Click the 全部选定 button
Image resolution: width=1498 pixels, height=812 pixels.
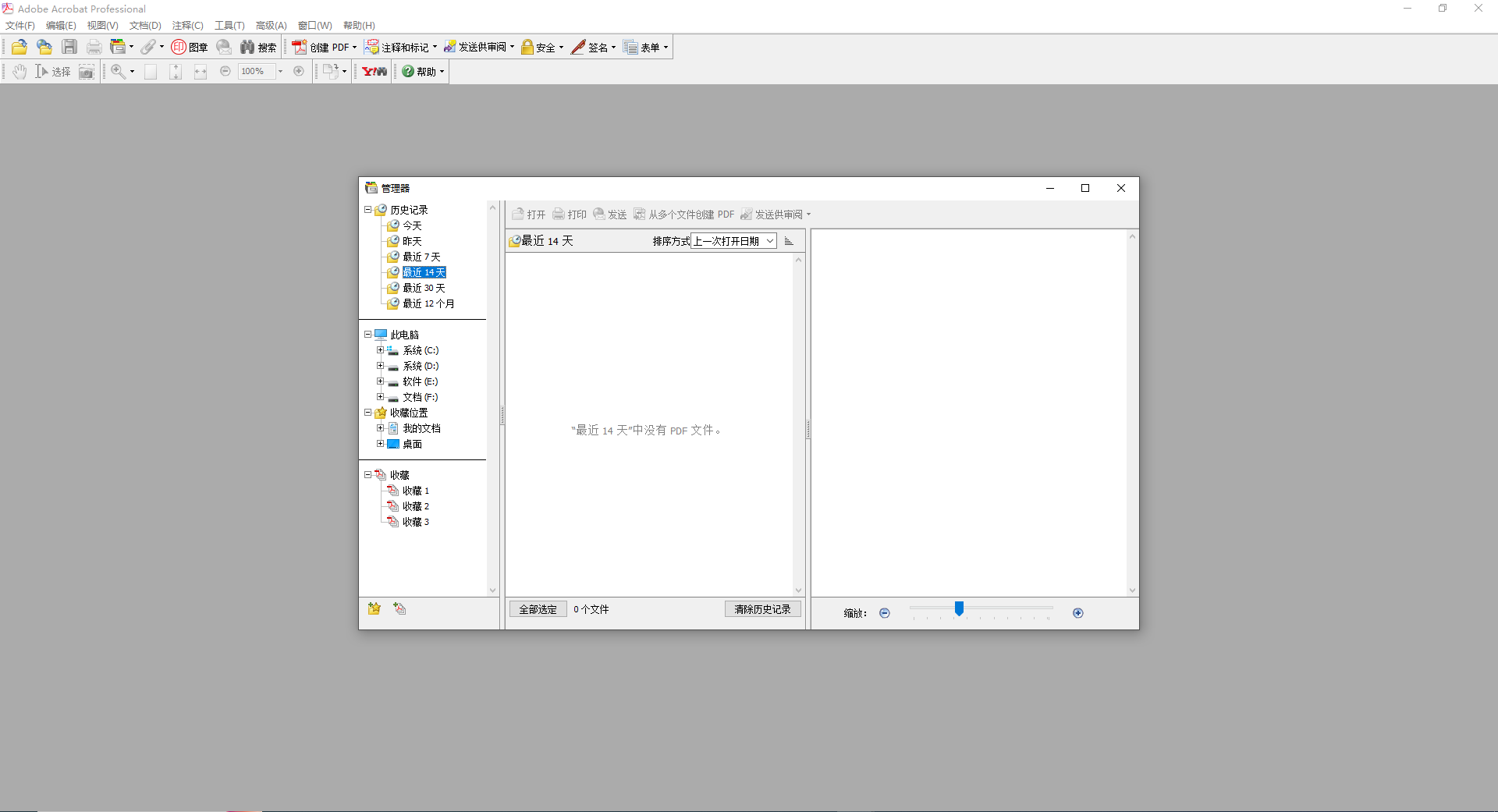[x=538, y=609]
